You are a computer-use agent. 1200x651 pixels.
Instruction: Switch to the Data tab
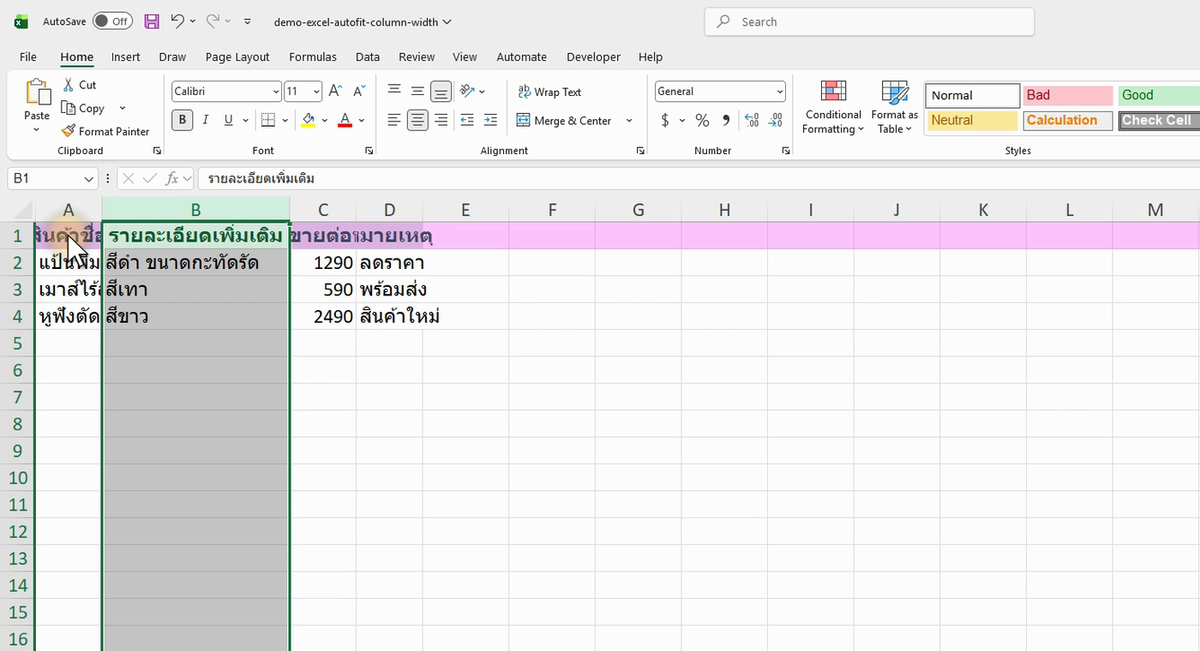click(x=368, y=57)
